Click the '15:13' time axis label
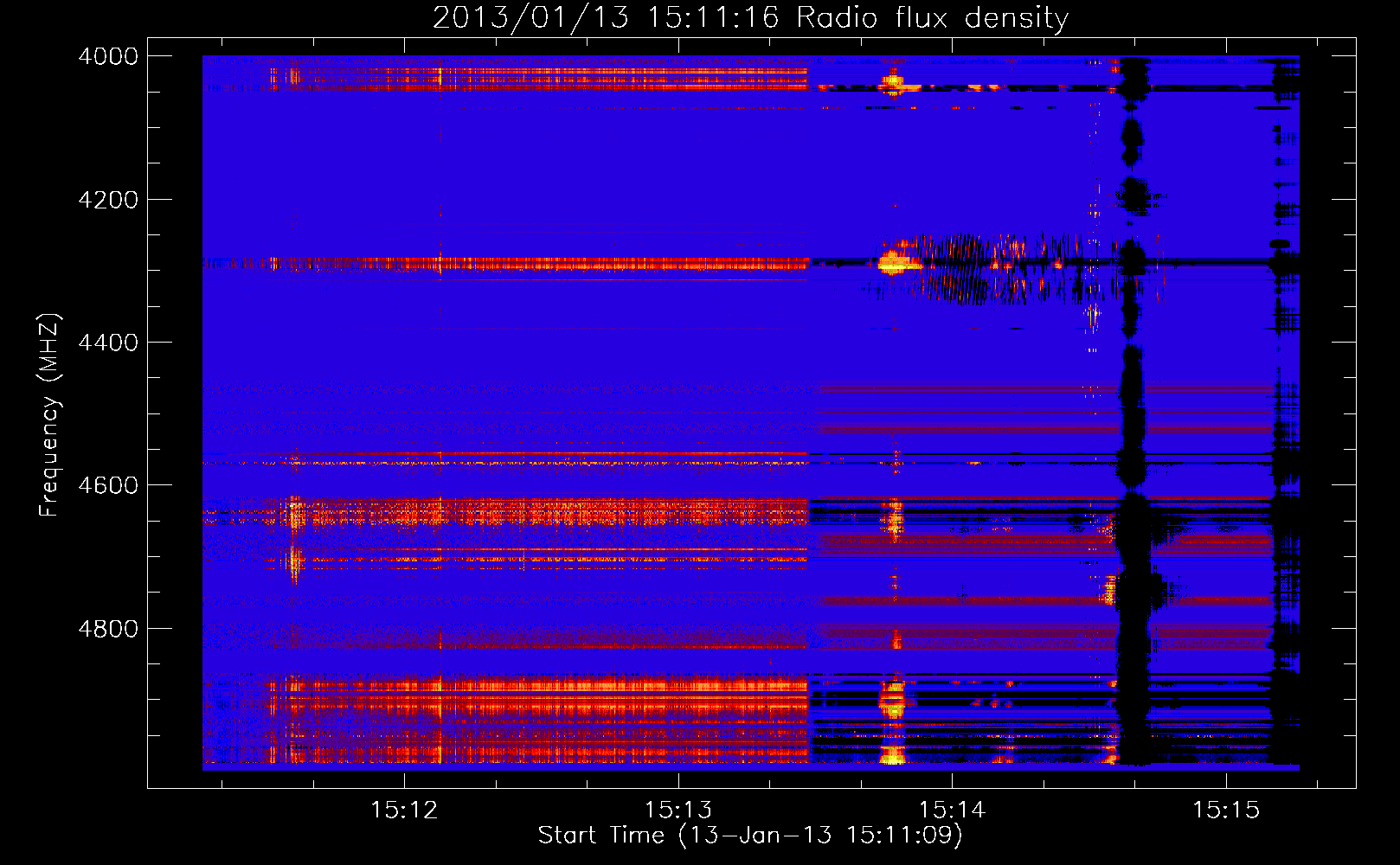Viewport: 1400px width, 865px height. click(678, 811)
